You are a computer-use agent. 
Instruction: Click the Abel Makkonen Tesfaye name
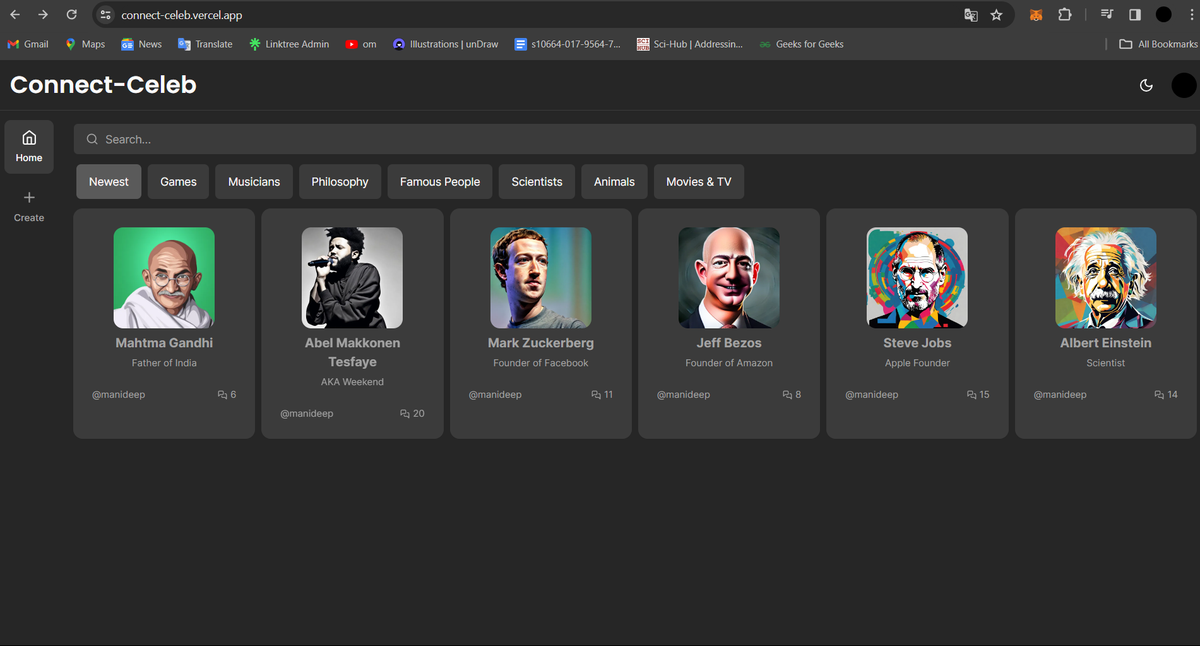[x=352, y=352]
